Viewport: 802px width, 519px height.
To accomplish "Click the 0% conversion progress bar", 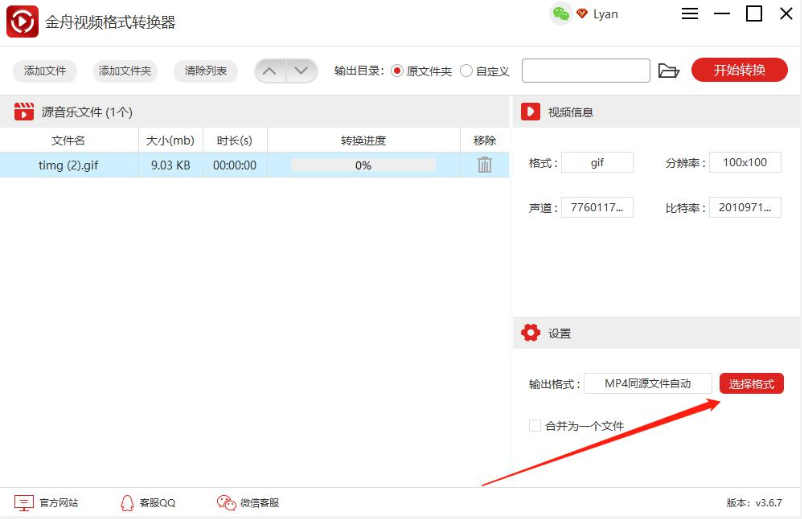I will tap(363, 165).
